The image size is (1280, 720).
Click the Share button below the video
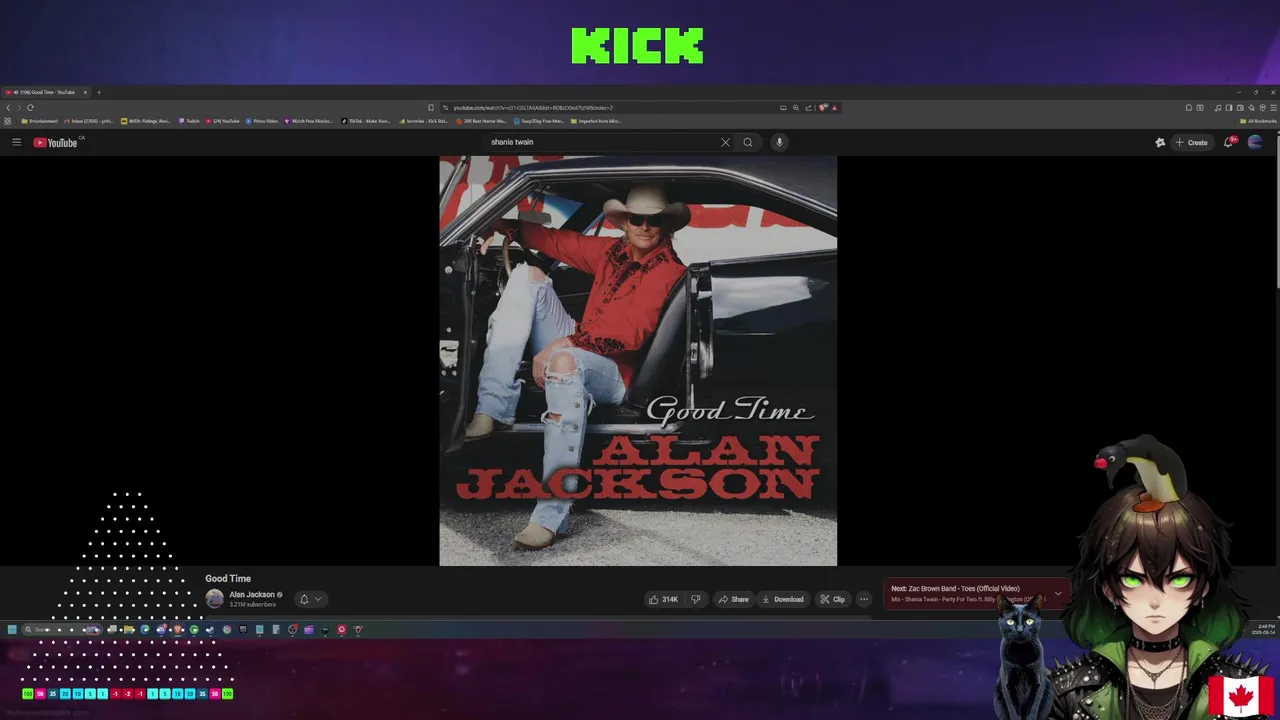click(733, 599)
